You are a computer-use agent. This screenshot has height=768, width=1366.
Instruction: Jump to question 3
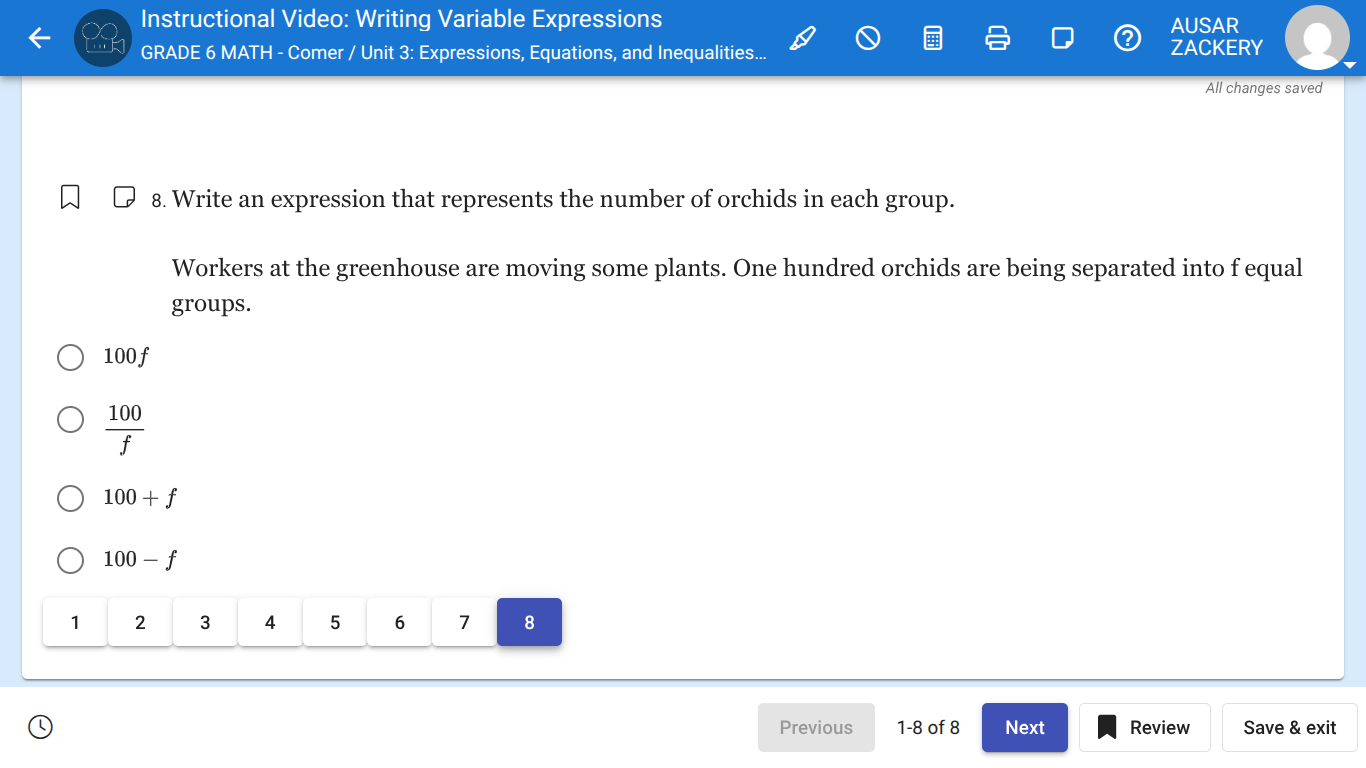204,621
